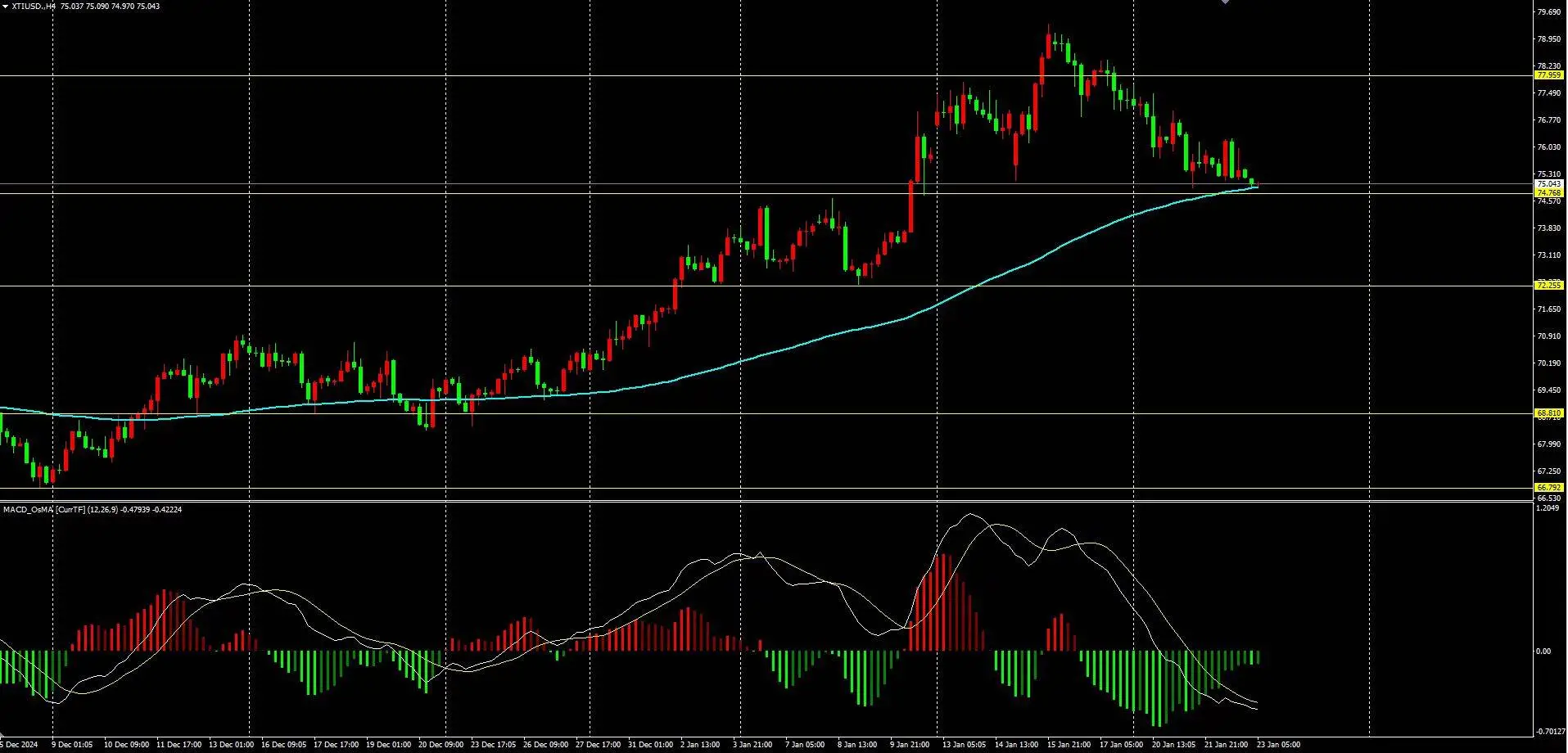
Task: Click the 23 Jan 05:00 time axis label
Action: [1278, 745]
